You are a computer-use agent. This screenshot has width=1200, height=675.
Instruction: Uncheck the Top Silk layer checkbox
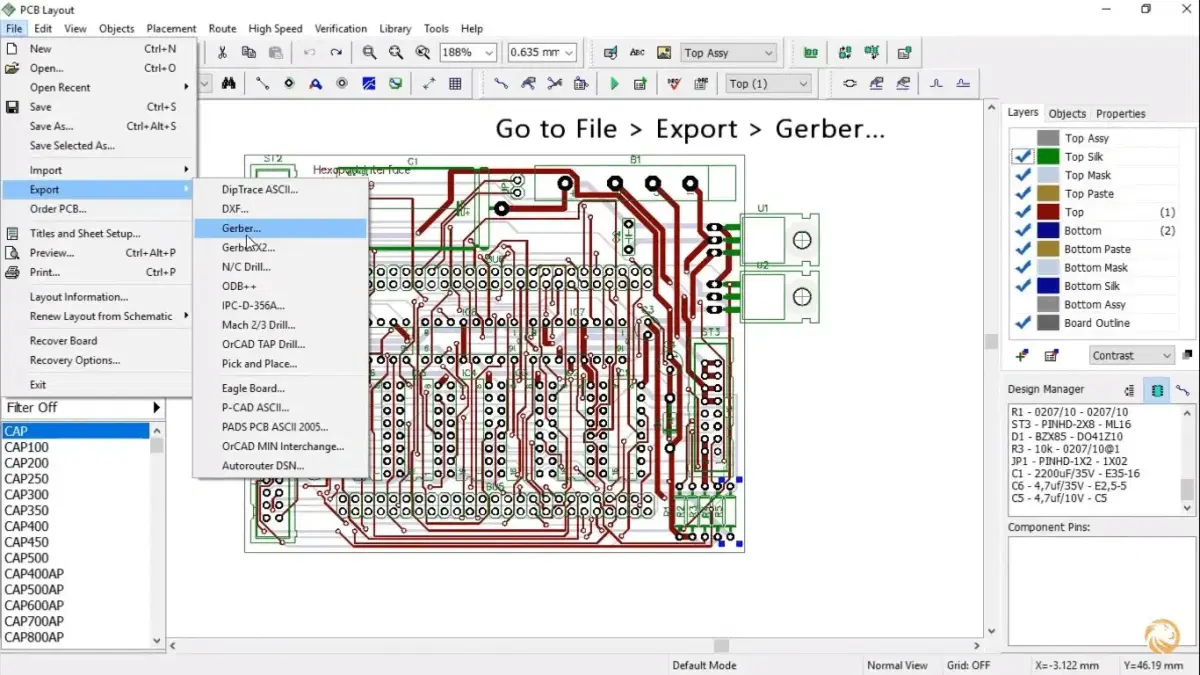click(x=1022, y=157)
